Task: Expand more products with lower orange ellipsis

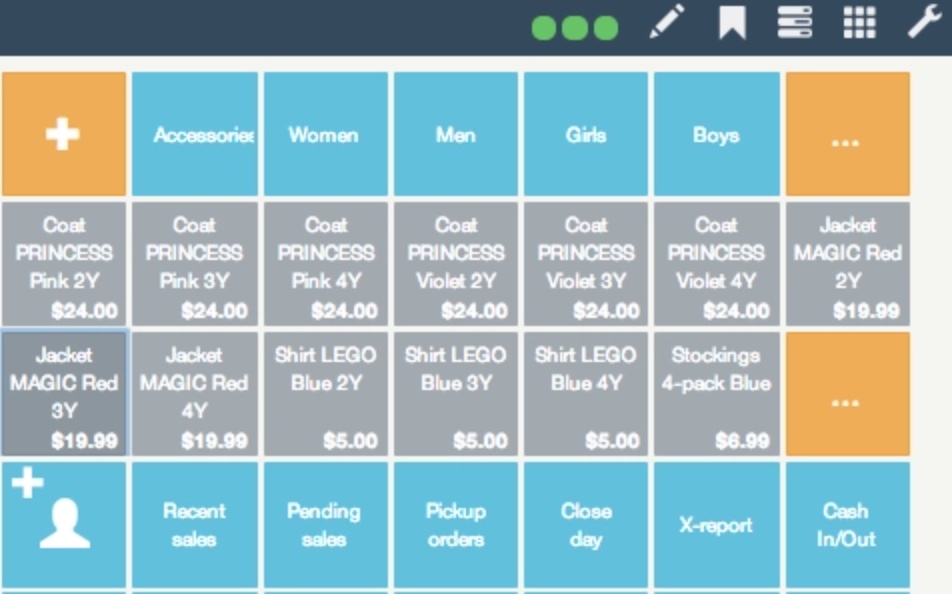Action: point(848,394)
